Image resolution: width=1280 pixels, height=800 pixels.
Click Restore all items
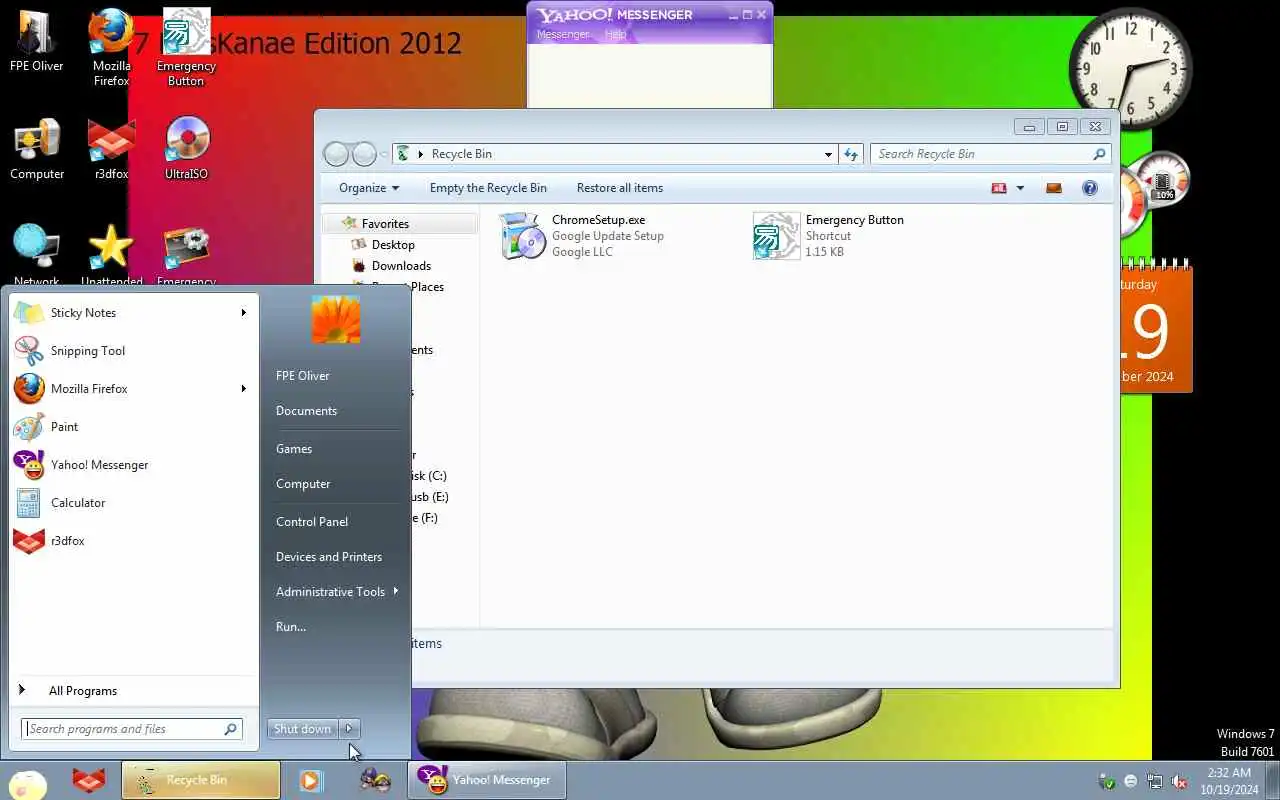620,188
